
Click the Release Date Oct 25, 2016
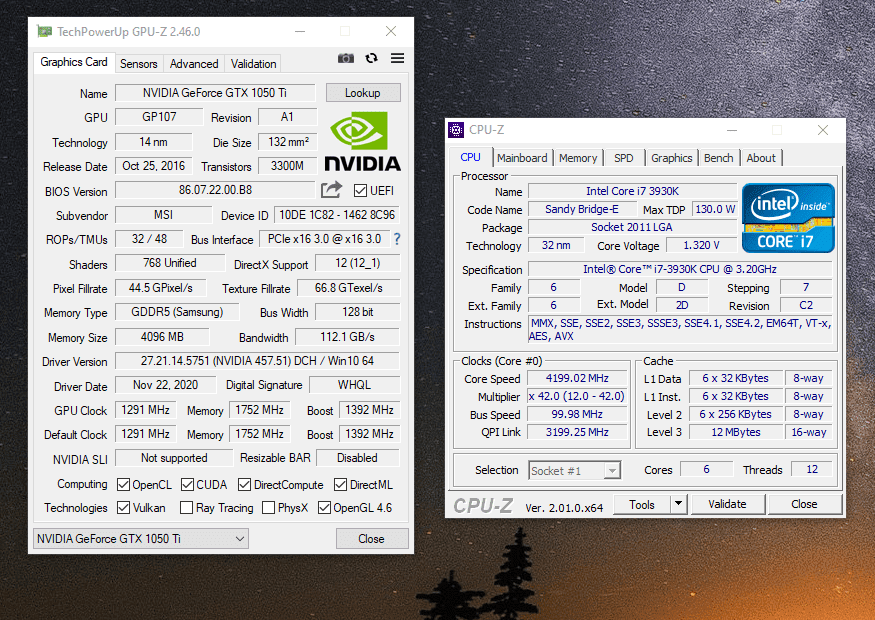153,166
